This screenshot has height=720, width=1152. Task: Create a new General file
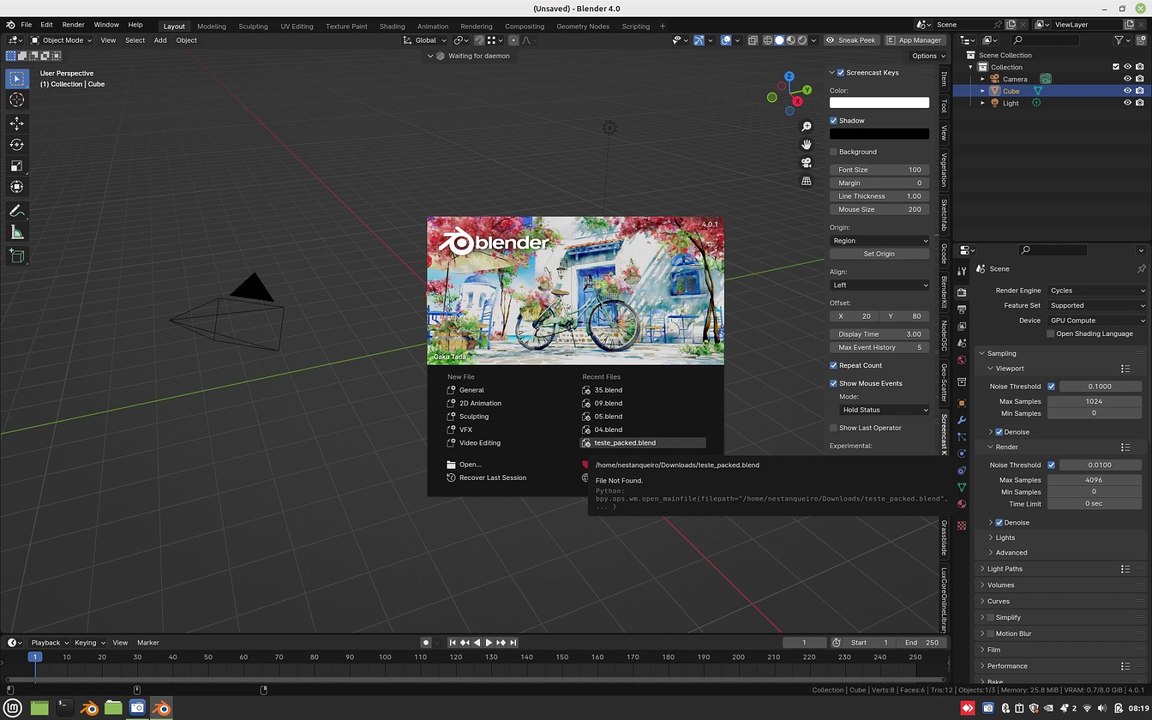point(471,390)
